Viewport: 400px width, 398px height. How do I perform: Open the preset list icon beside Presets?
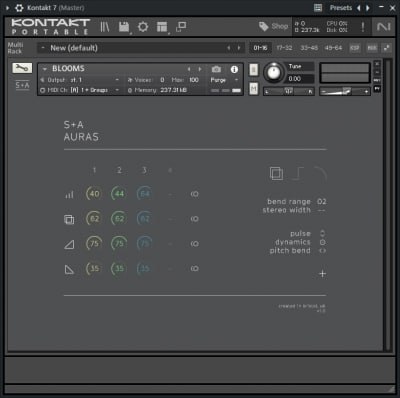(318, 8)
